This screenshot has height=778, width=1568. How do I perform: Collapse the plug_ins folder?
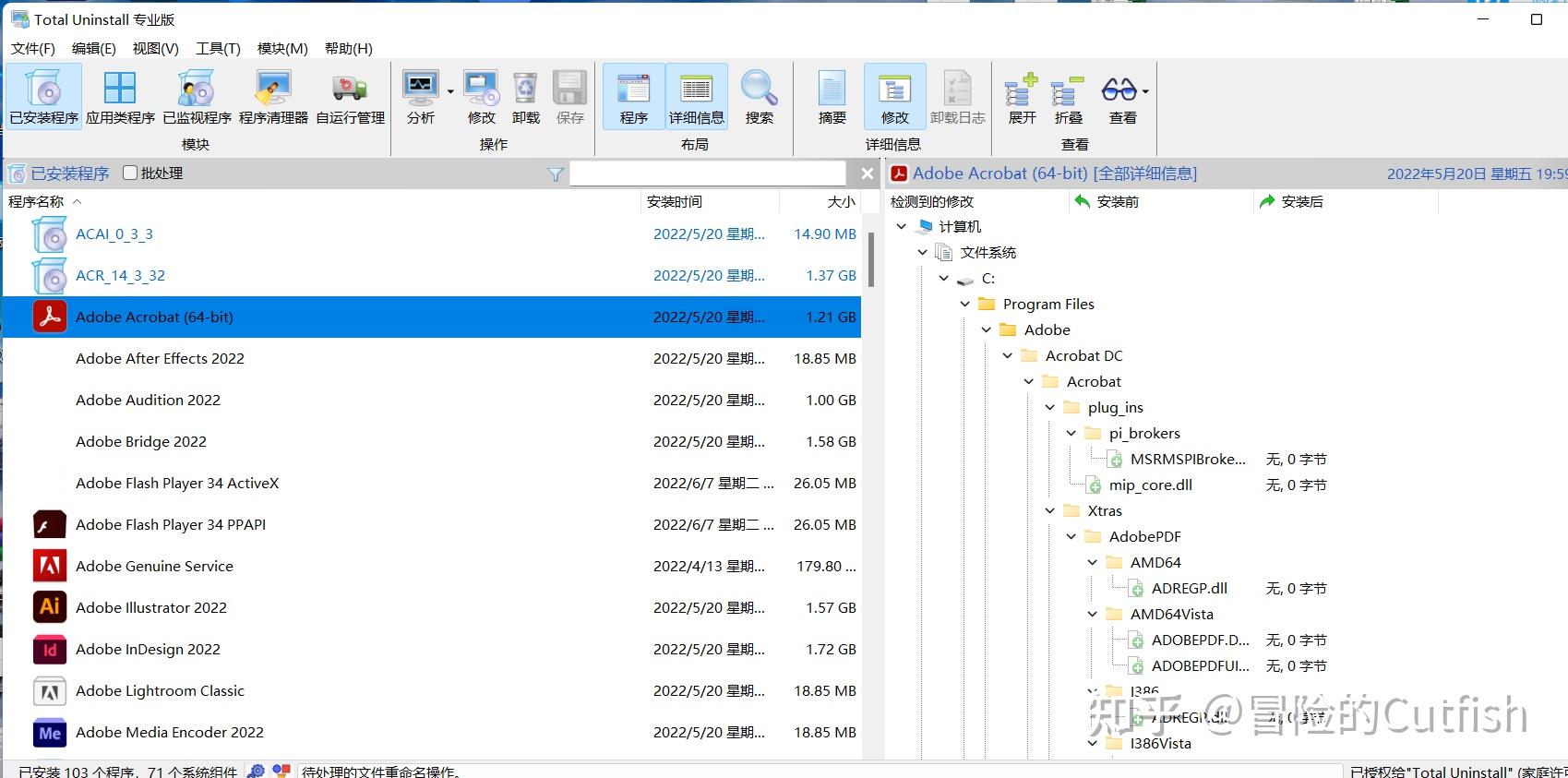coord(1050,407)
